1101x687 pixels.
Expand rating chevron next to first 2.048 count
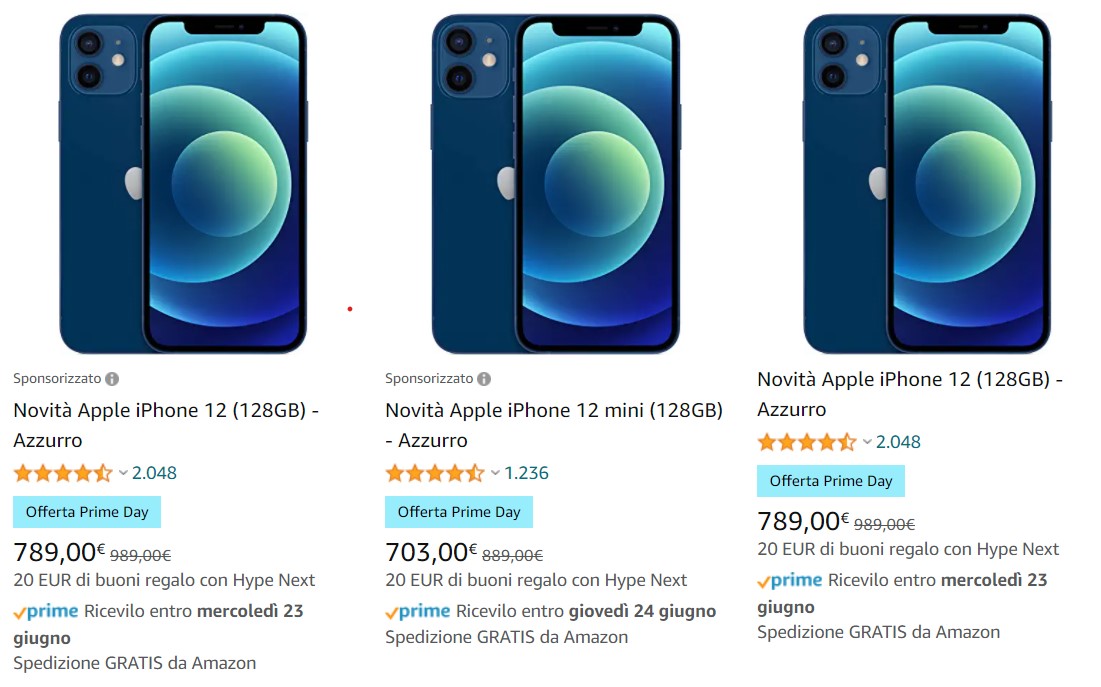[123, 473]
